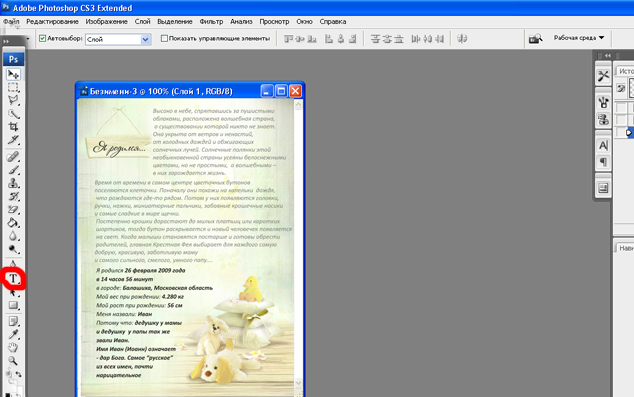This screenshot has height=397, width=634.
Task: Pick the Lasso tool
Action: click(13, 100)
